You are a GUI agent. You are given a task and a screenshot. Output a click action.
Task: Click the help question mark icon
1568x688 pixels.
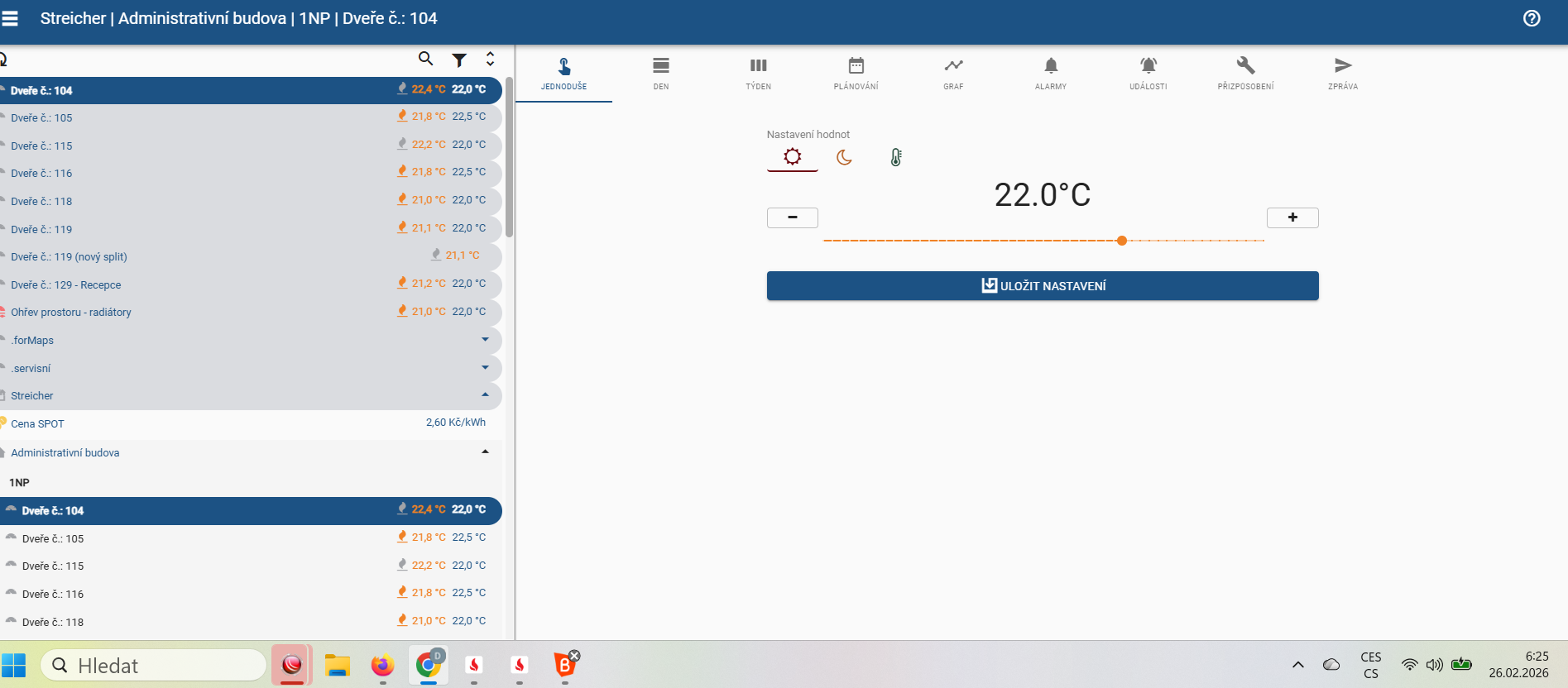pos(1532,18)
